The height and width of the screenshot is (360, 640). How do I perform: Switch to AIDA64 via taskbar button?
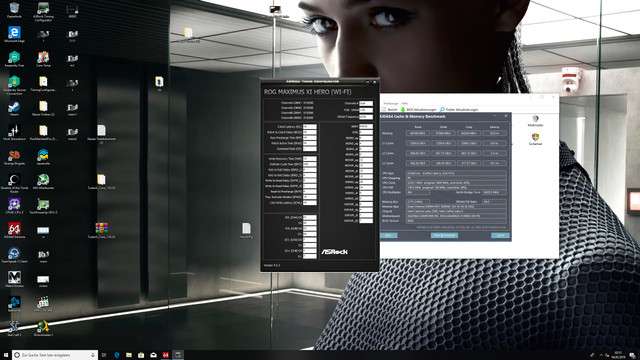[165, 355]
